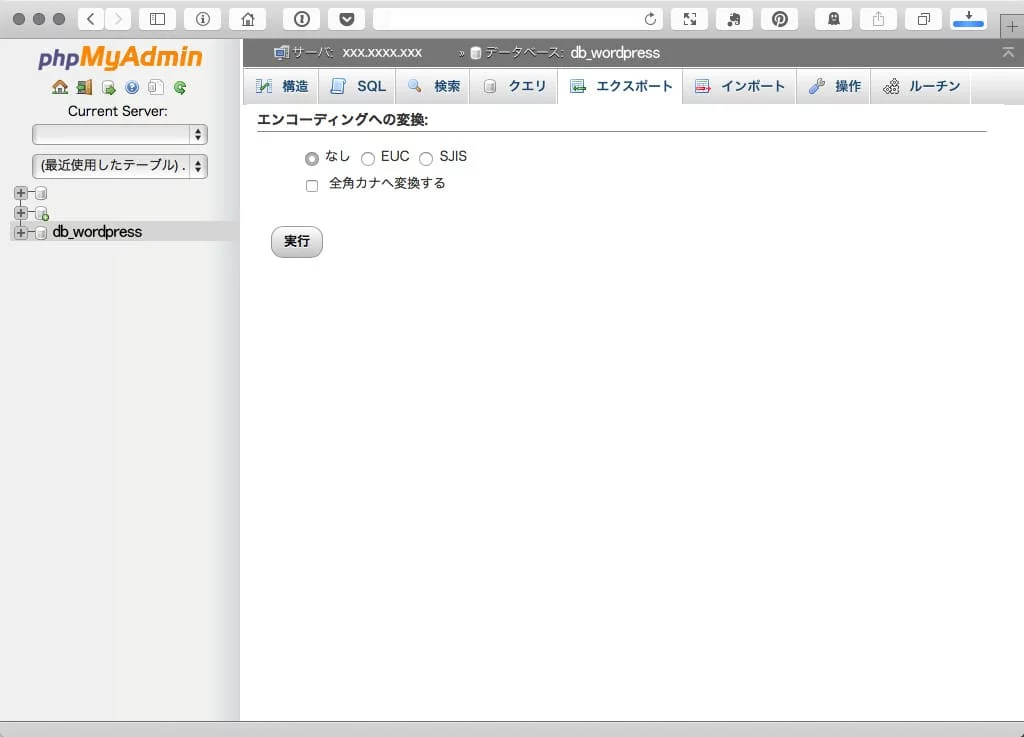Go back in browser history
The height and width of the screenshot is (737, 1024).
[x=91, y=19]
